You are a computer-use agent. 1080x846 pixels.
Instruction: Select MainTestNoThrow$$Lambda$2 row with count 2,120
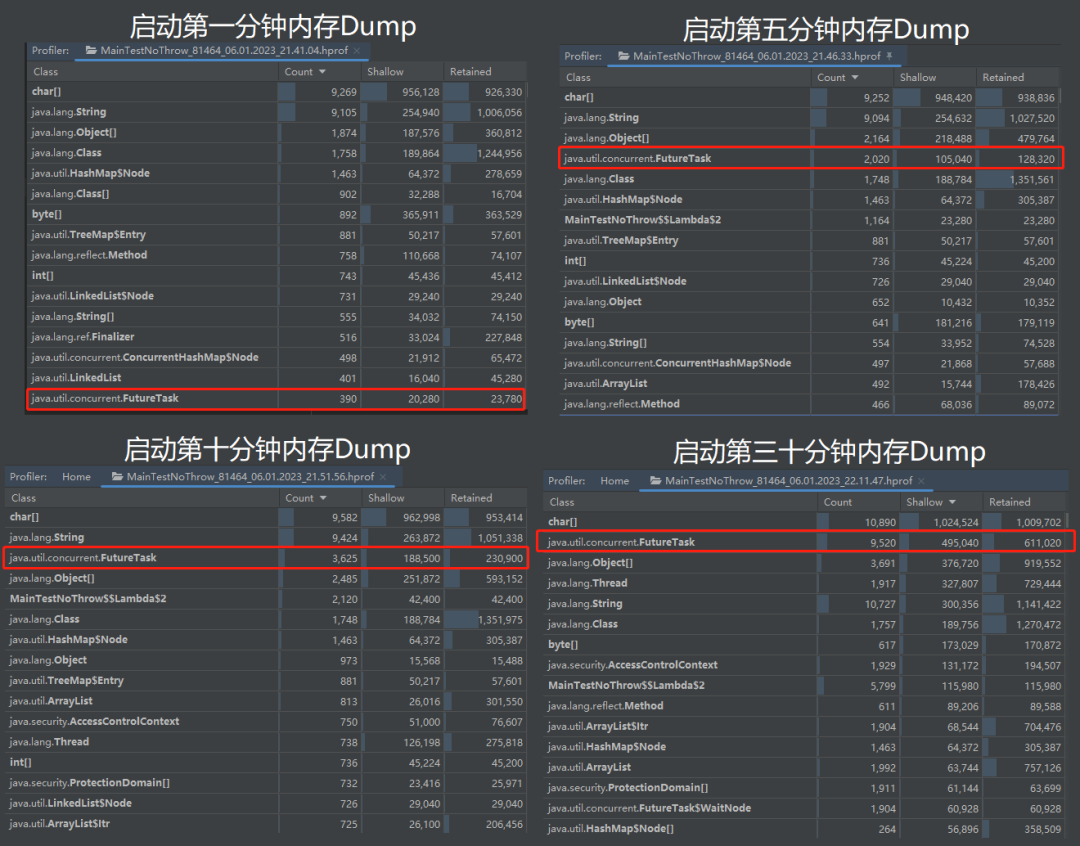[266, 599]
